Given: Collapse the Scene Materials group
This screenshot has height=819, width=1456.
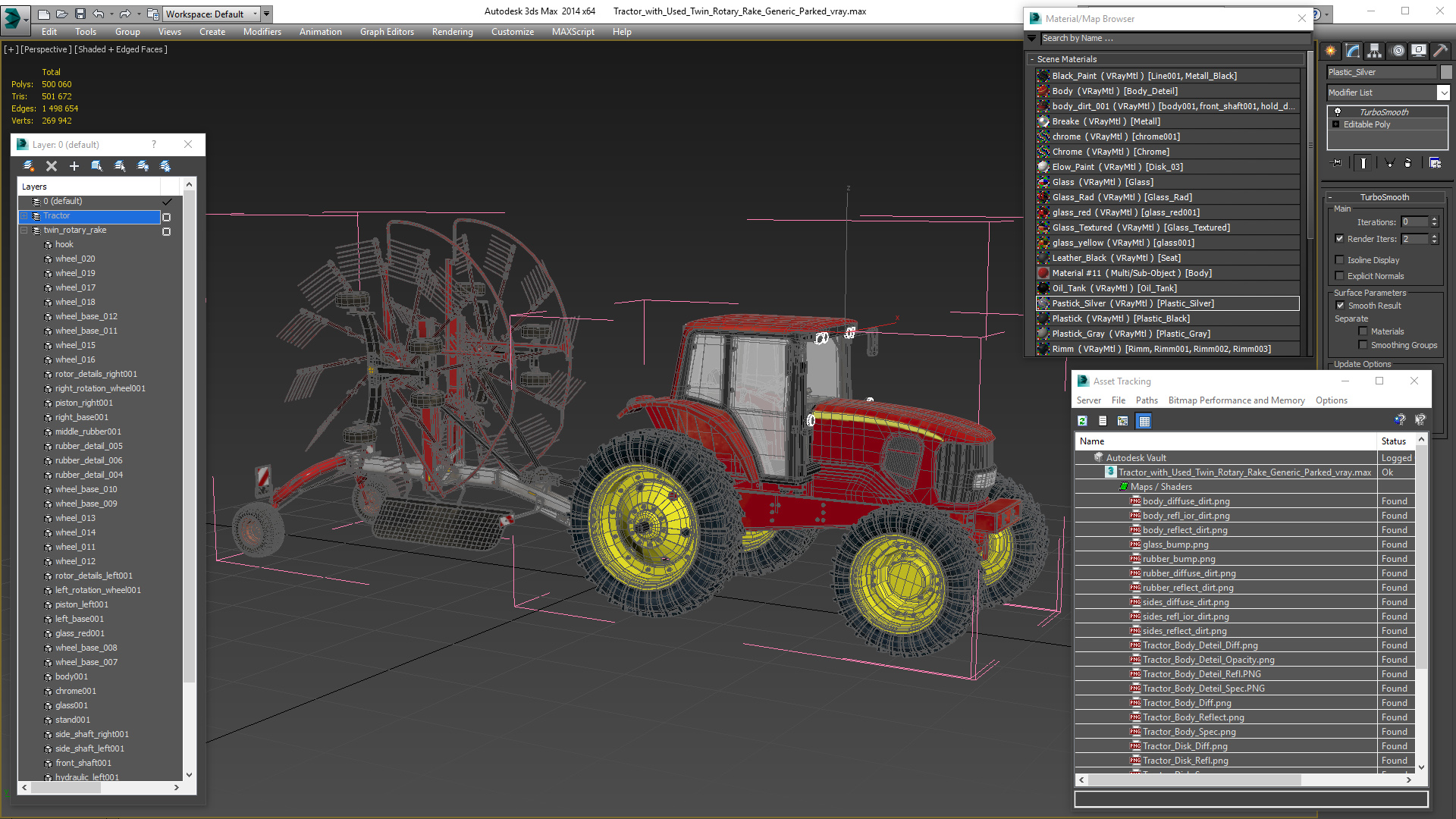Looking at the screenshot, I should (1032, 59).
